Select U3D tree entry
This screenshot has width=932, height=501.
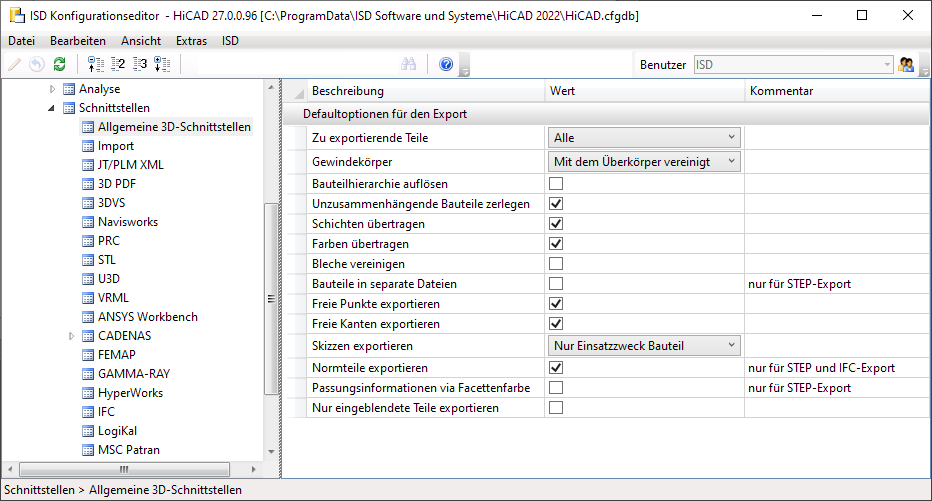109,279
